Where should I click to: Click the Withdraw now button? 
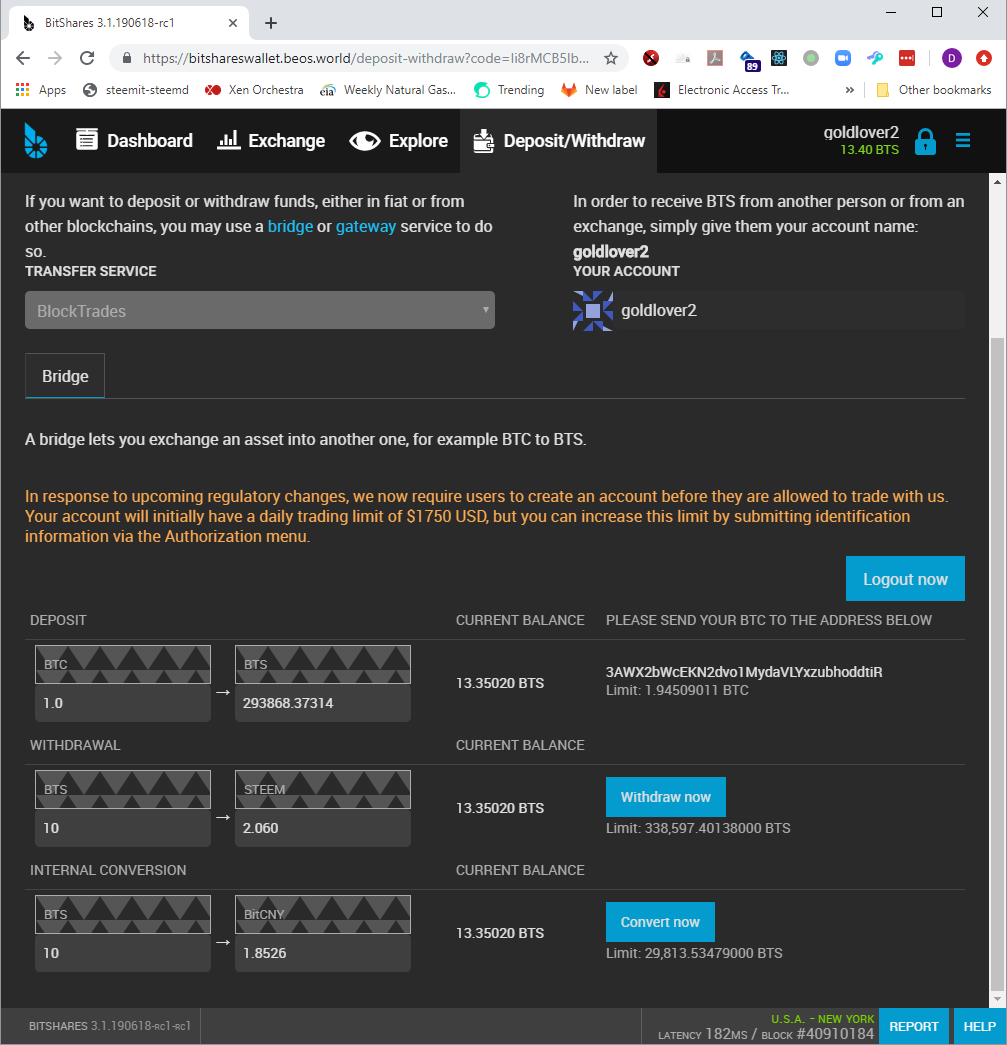665,796
